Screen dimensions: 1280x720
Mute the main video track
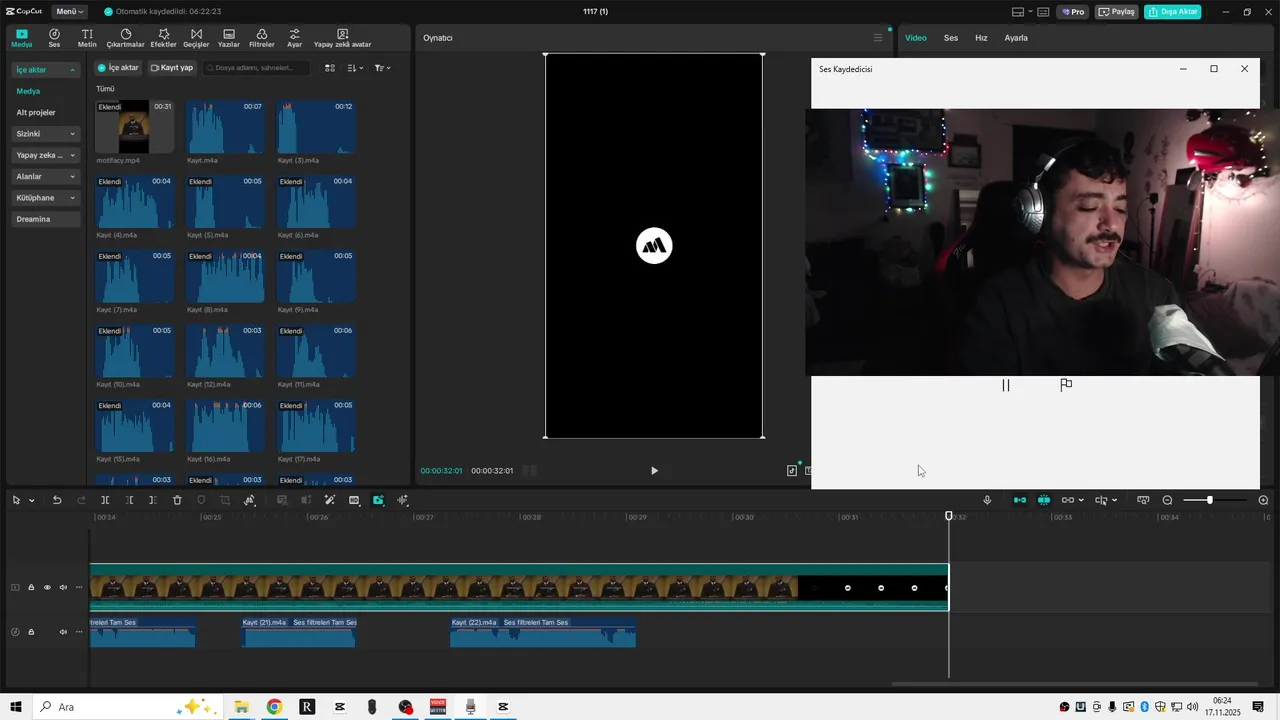coord(63,588)
